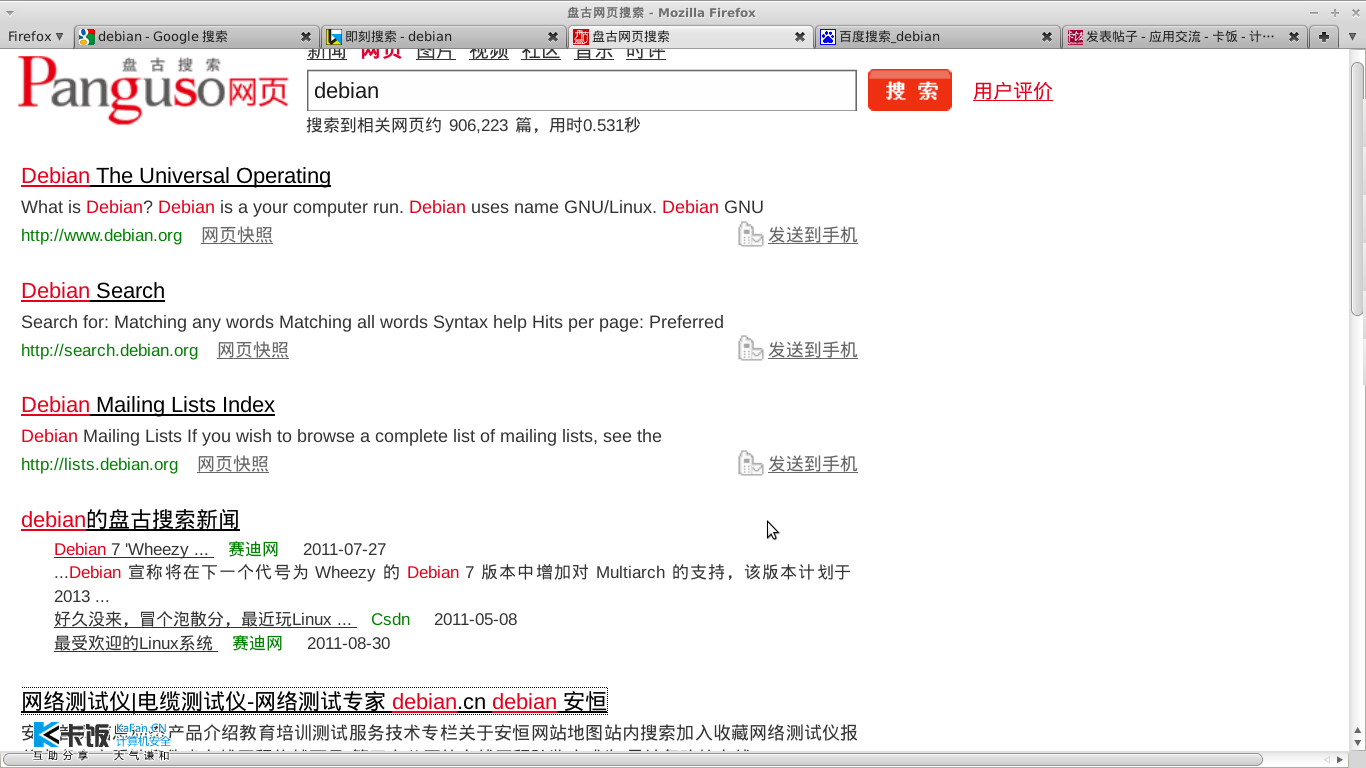The height and width of the screenshot is (768, 1366).
Task: Open the 最受欢迎的Linux系统 news link
Action: pos(136,643)
